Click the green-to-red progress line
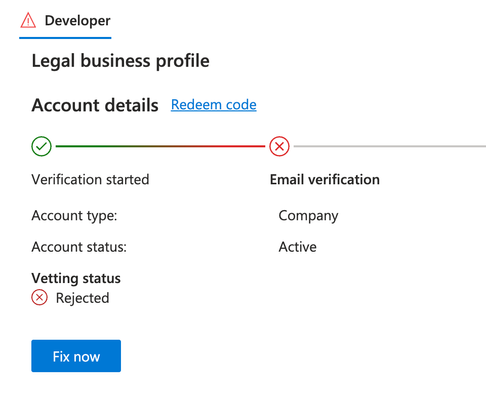Screen dimensions: 486x400 point(160,146)
